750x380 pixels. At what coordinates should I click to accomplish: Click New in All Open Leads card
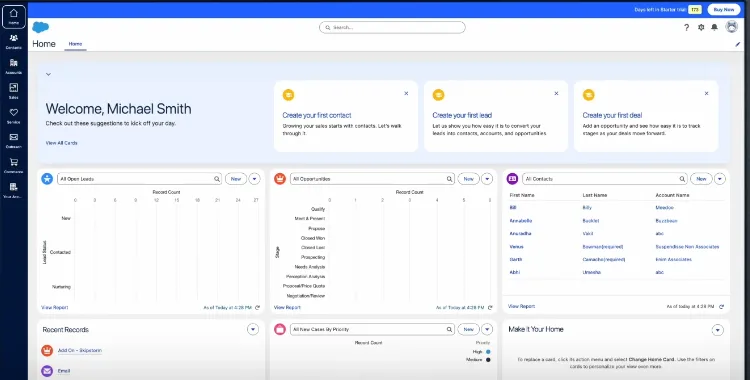pyautogui.click(x=236, y=179)
